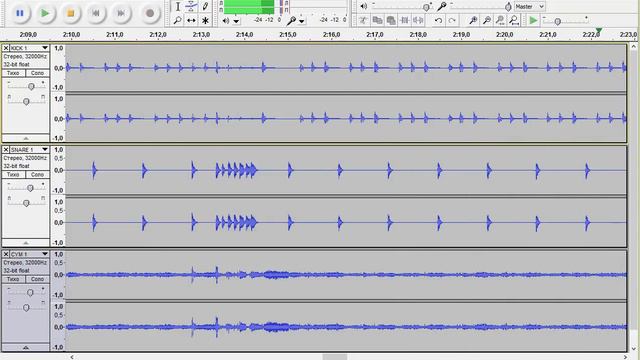
Task: Click the mixer input microphone icon
Action: coord(442,6)
